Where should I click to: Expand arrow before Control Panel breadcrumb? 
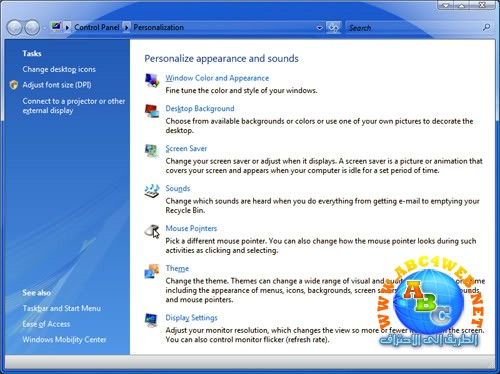[x=67, y=27]
